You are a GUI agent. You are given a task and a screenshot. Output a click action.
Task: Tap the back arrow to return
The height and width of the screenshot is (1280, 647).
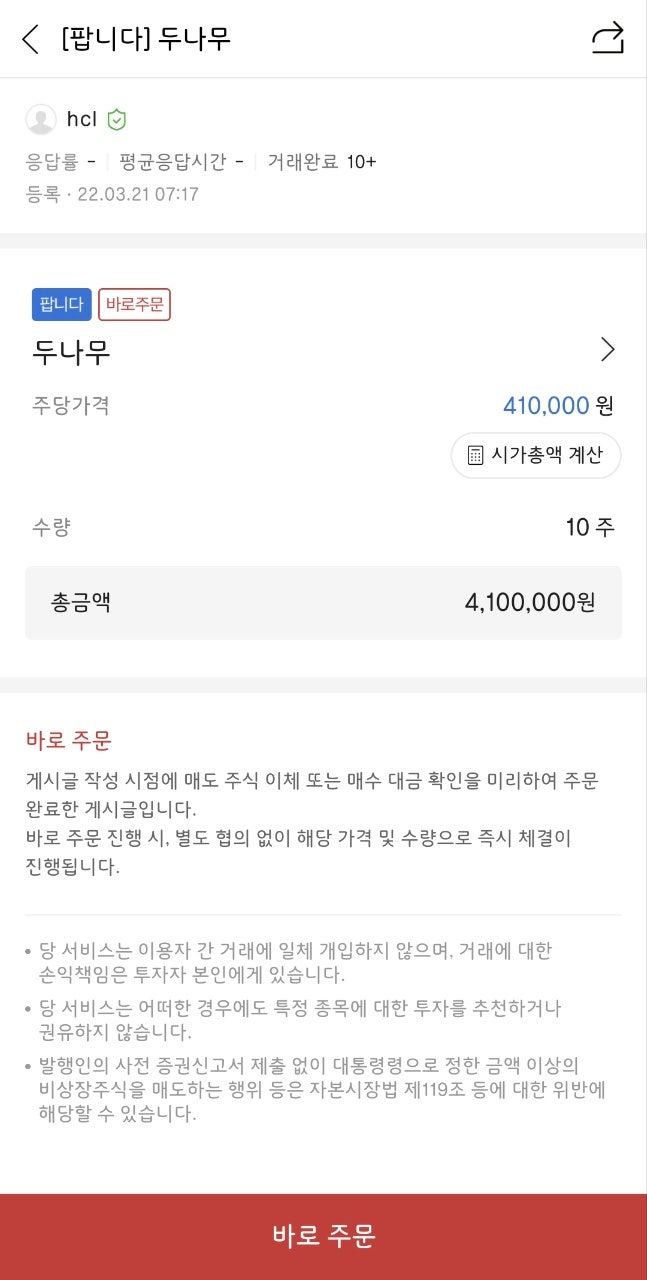point(29,40)
